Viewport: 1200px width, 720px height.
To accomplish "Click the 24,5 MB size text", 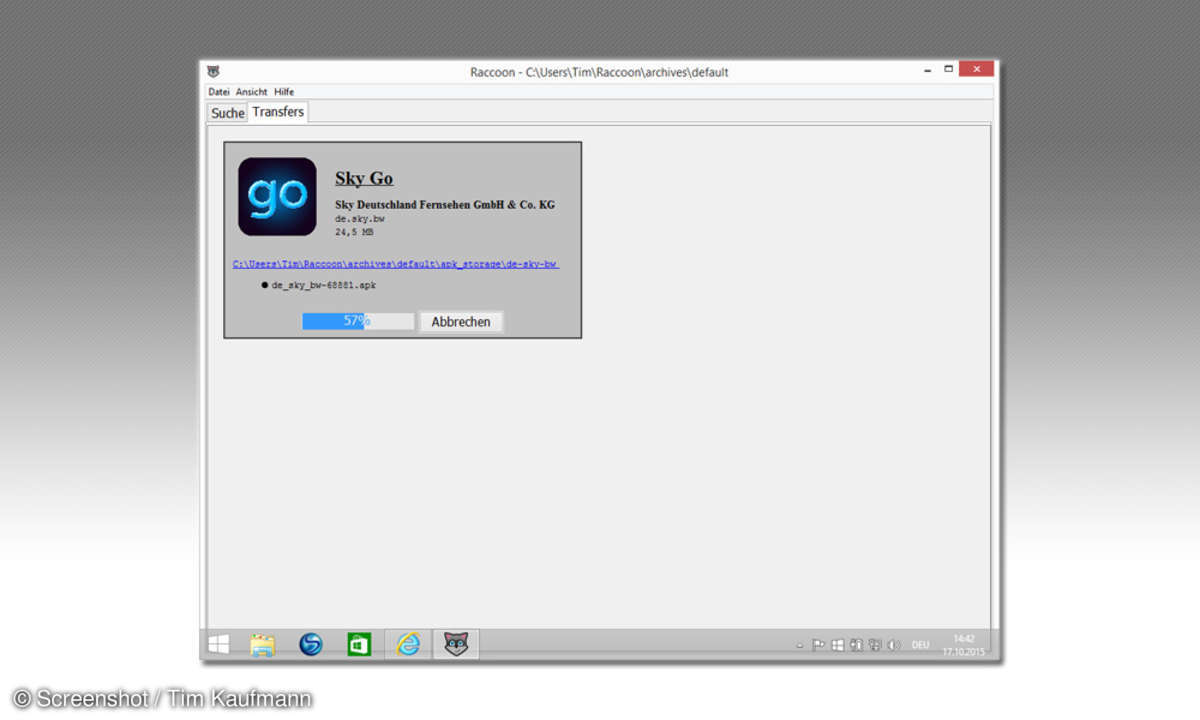I will click(x=354, y=232).
